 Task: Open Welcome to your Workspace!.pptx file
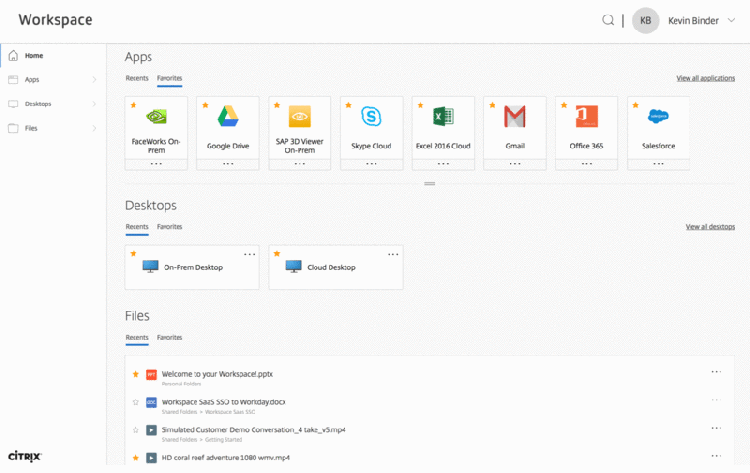[217, 374]
